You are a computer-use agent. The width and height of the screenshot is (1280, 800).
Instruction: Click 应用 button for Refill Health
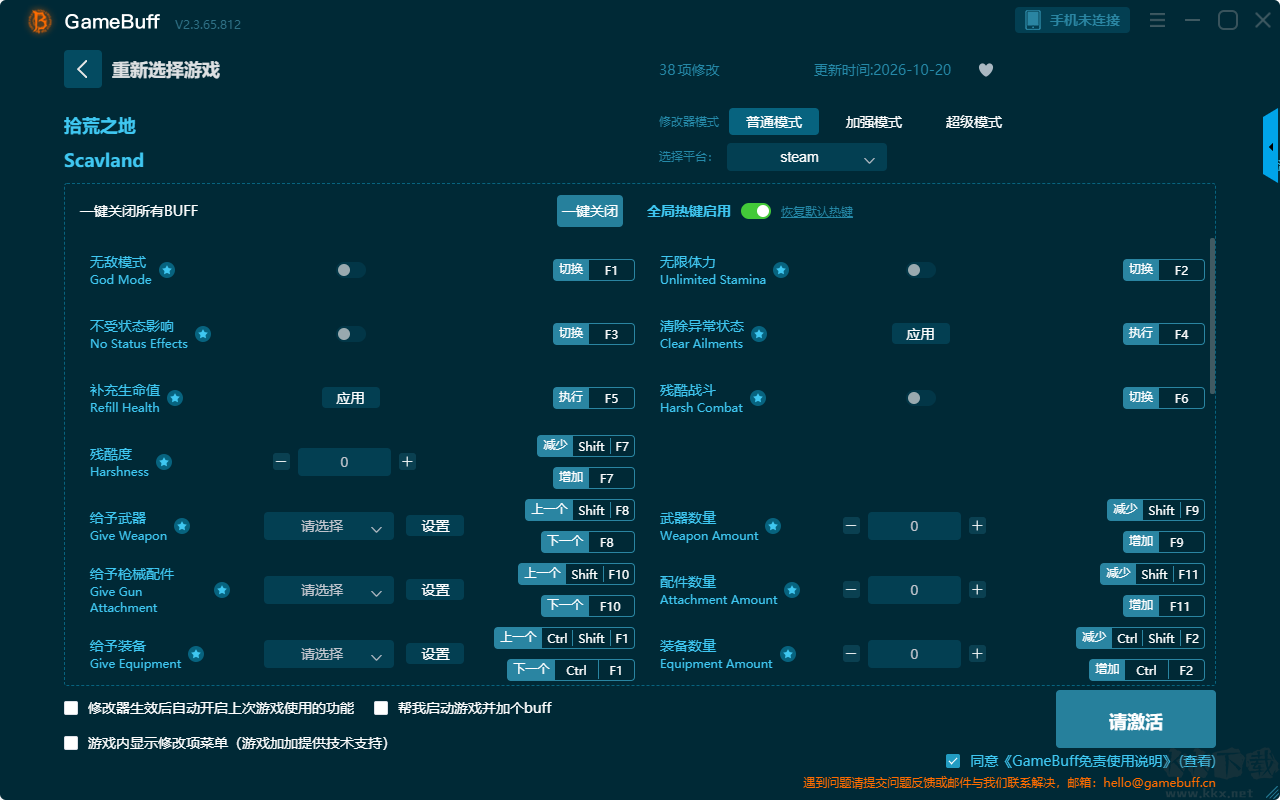[350, 398]
